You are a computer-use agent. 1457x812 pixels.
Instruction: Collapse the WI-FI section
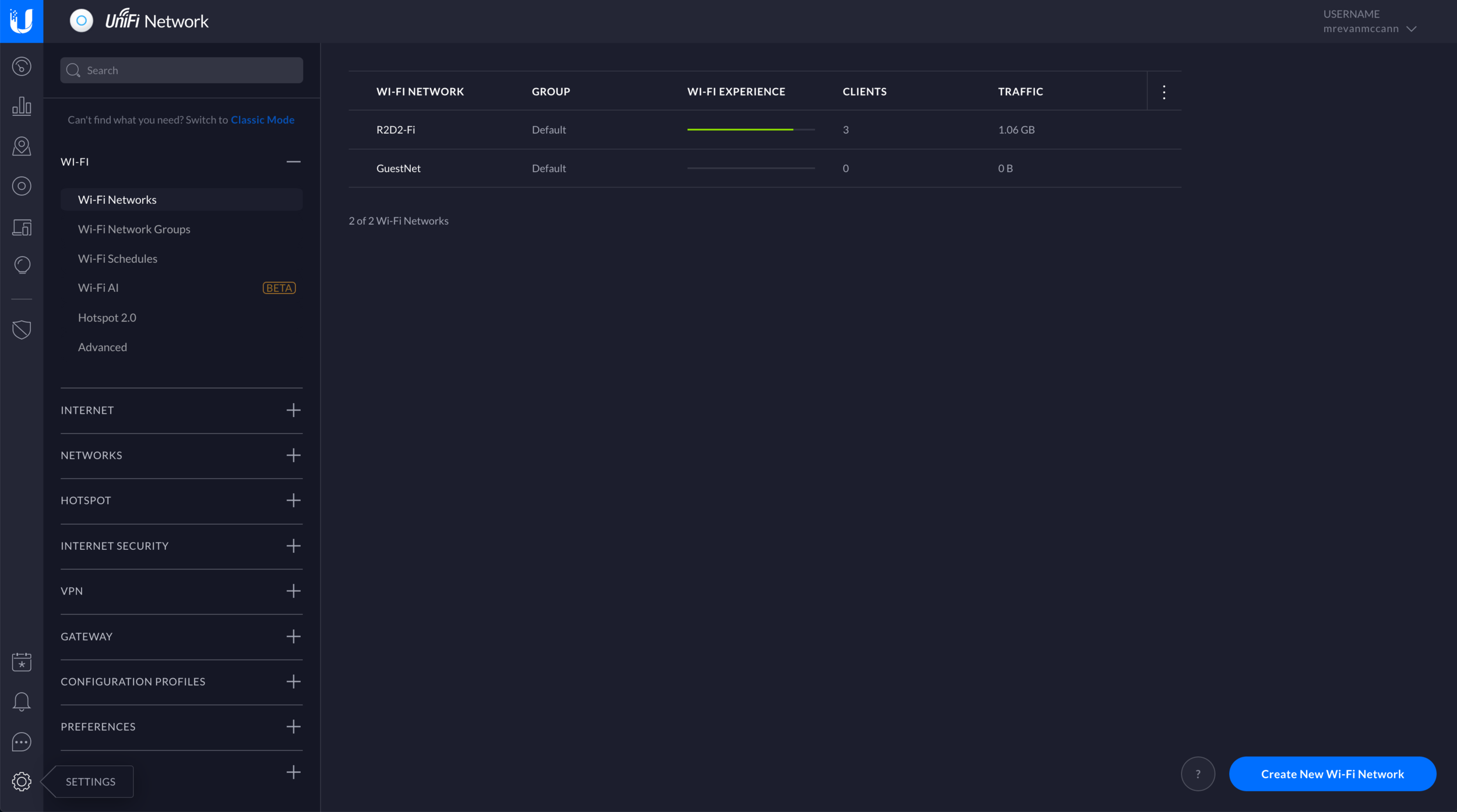(293, 161)
